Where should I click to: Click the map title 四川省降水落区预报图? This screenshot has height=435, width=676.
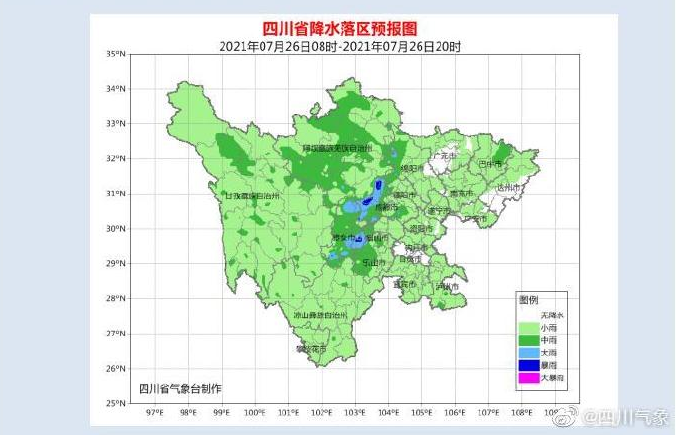tap(339, 29)
